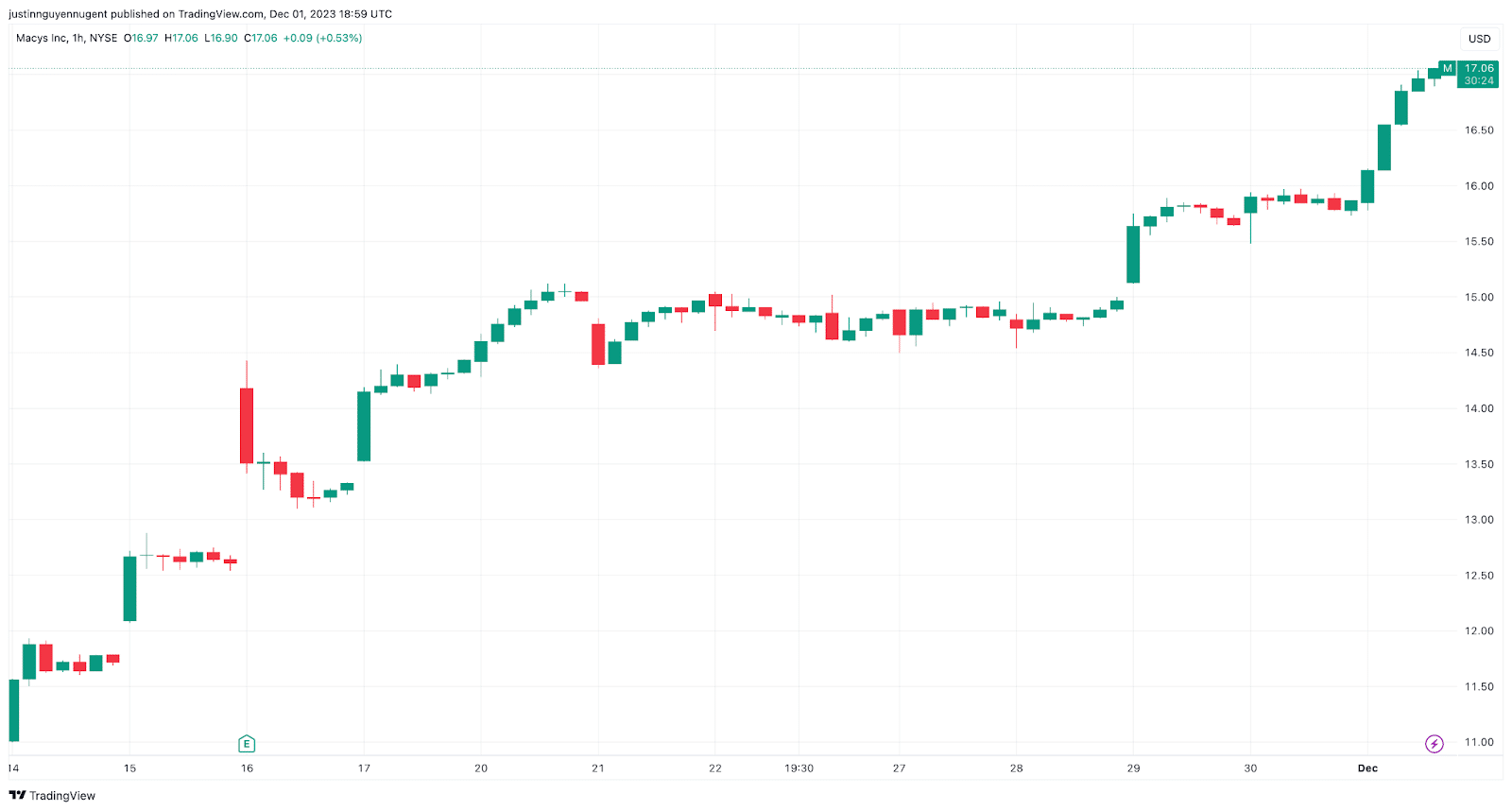This screenshot has width=1512, height=811.
Task: Click the 11.00 price axis label
Action: click(x=1479, y=742)
